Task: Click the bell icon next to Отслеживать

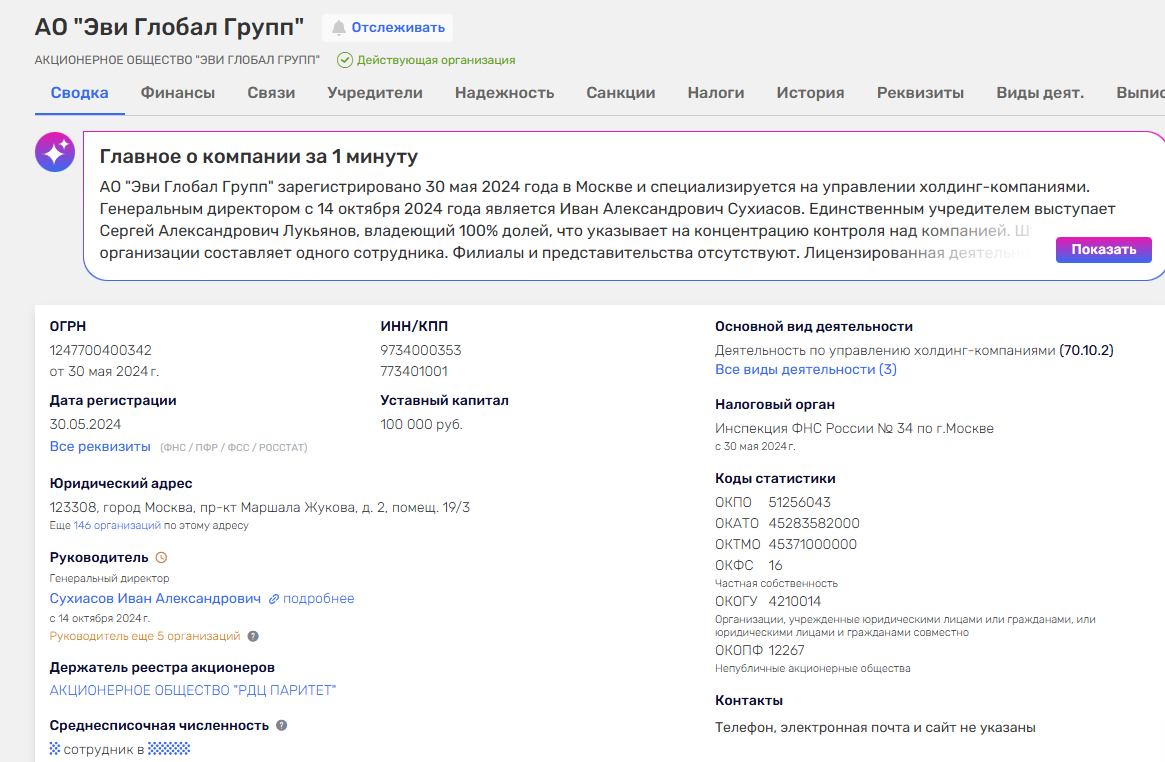Action: (339, 28)
